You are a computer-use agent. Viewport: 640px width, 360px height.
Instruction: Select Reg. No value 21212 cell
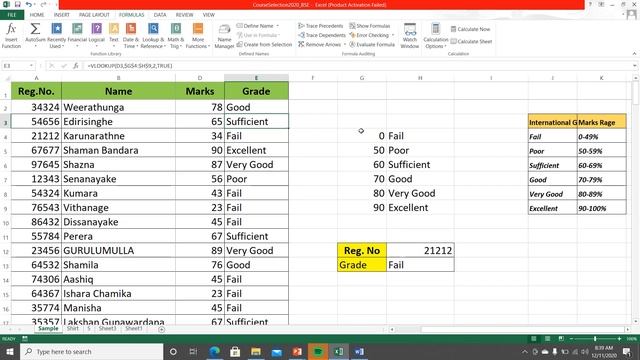coord(420,251)
